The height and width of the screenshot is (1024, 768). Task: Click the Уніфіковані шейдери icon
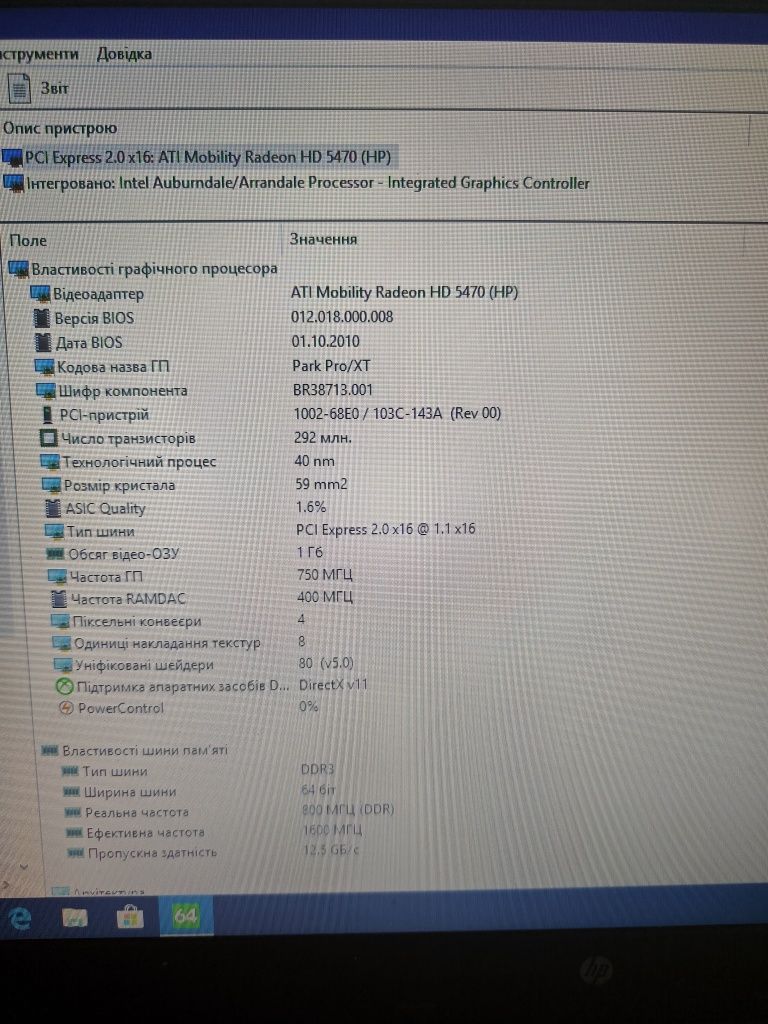(x=63, y=665)
